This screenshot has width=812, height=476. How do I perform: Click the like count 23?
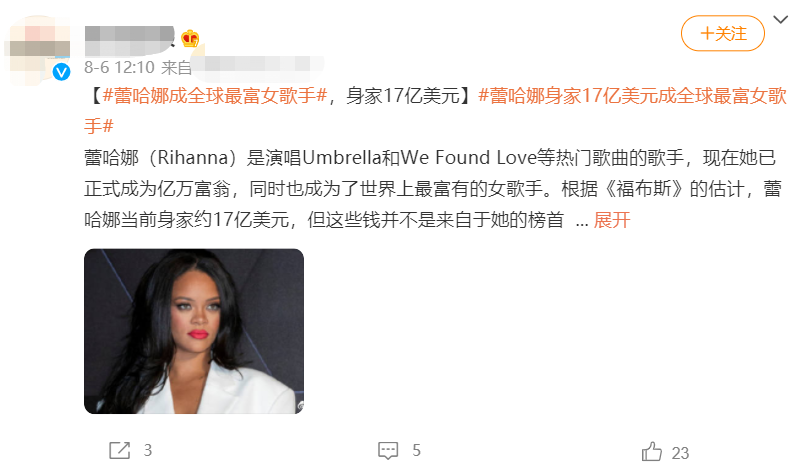coord(680,453)
